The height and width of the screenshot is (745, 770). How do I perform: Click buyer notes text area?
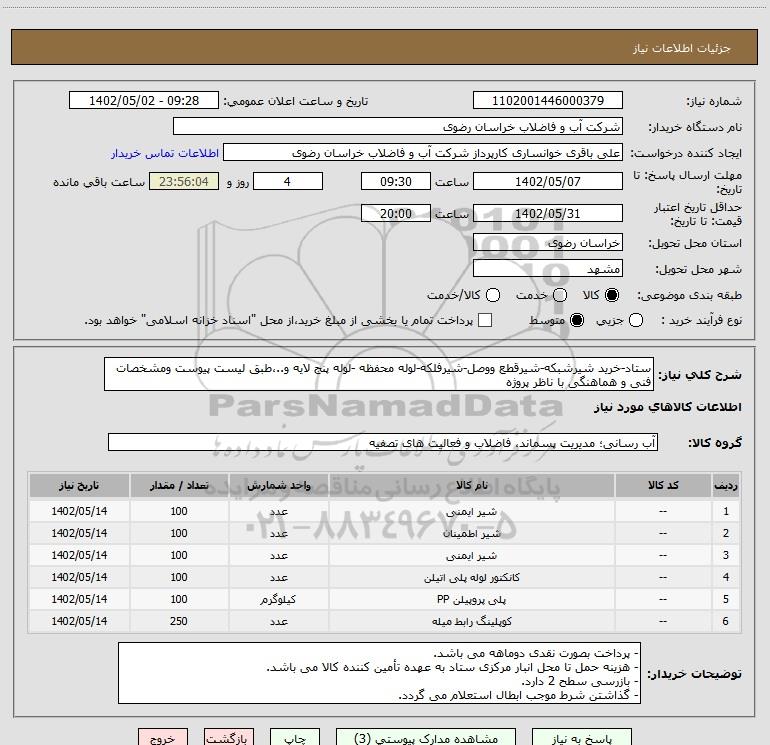point(379,673)
